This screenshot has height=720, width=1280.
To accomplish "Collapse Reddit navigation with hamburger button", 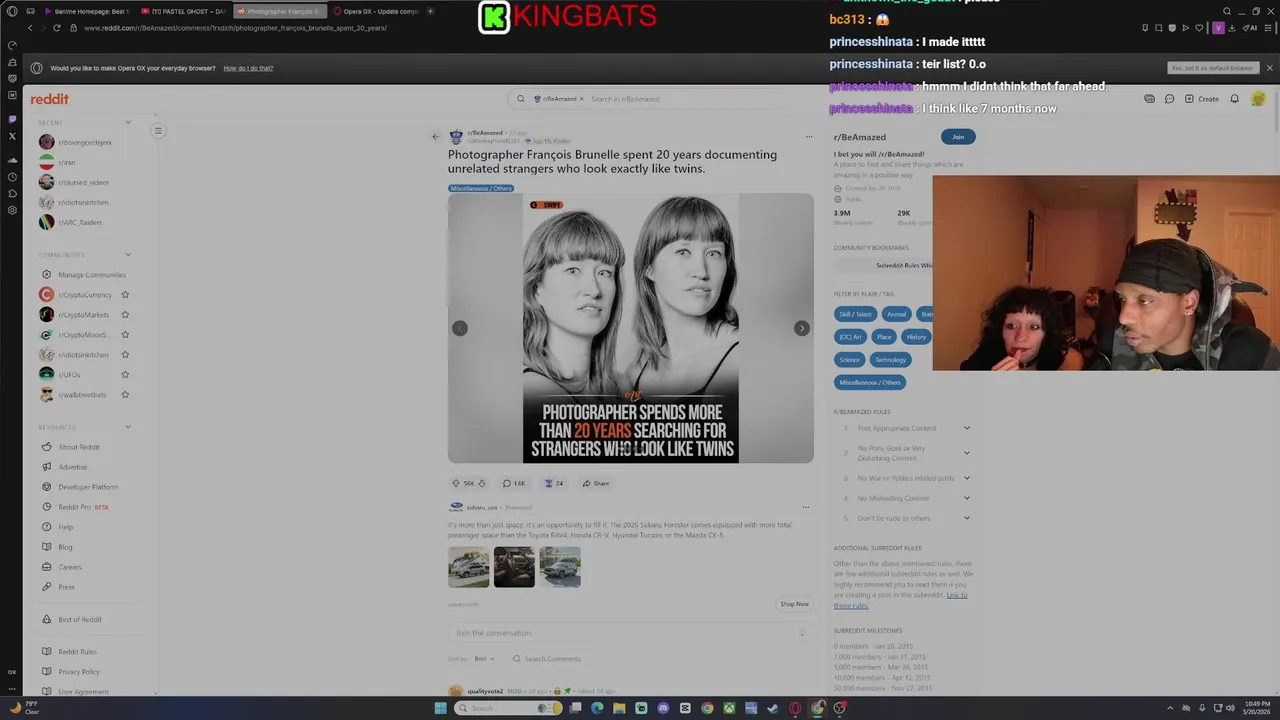I will pyautogui.click(x=158, y=131).
